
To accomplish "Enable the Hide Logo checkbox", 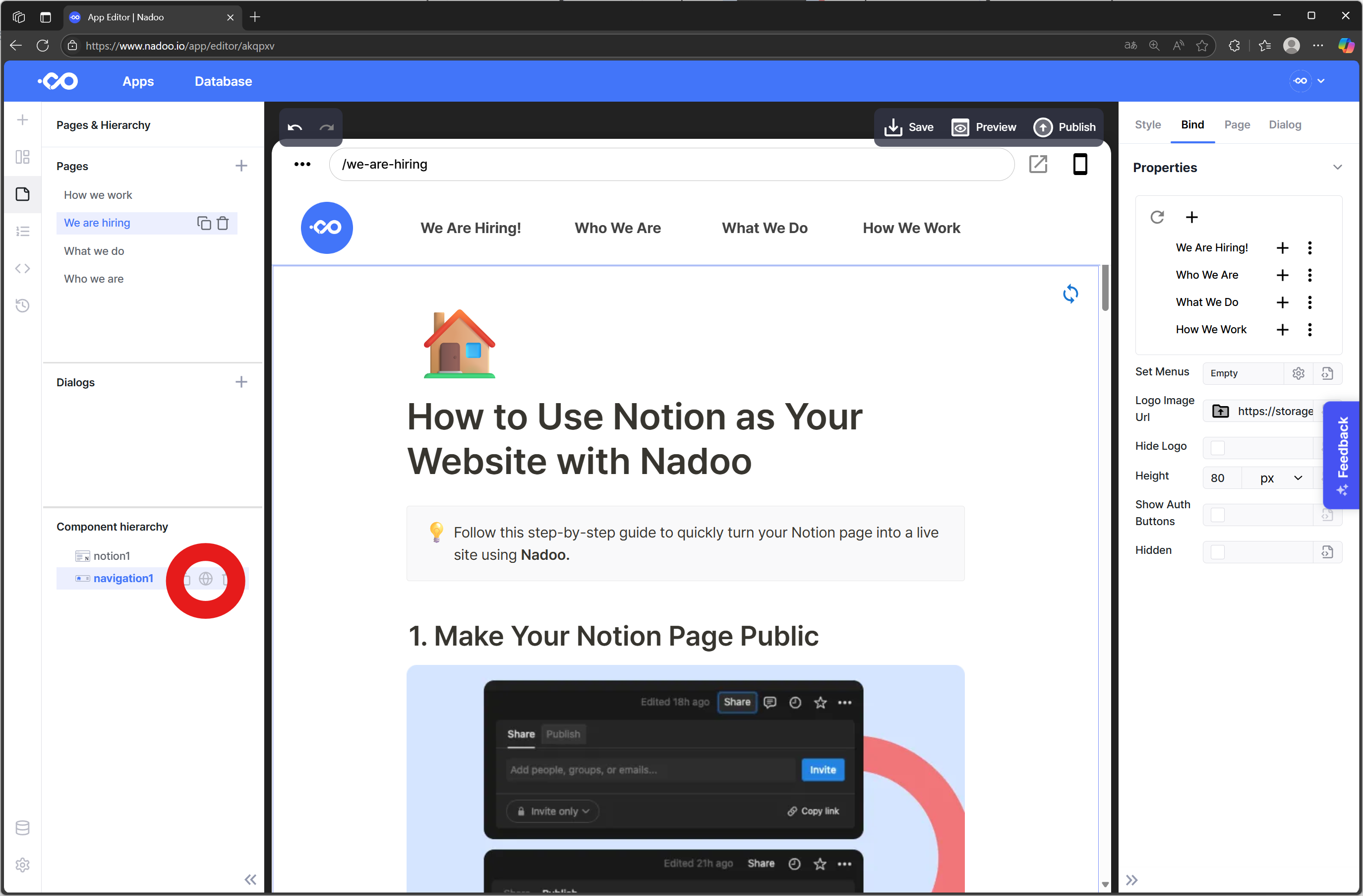I will 1218,447.
